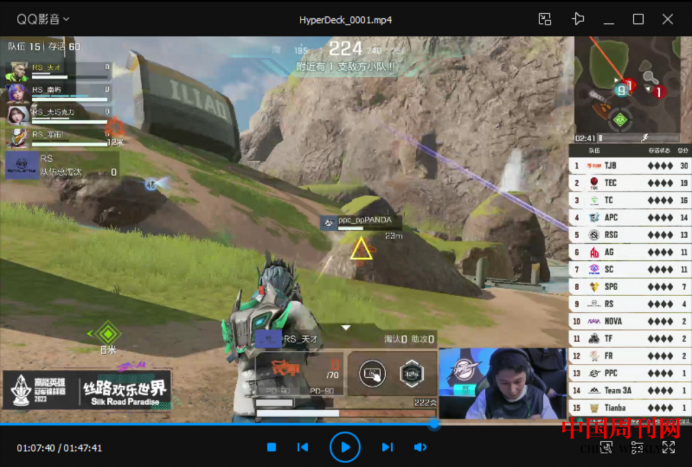The image size is (692, 467).
Task: Open the QQ影音 main menu dropdown
Action: (45, 18)
